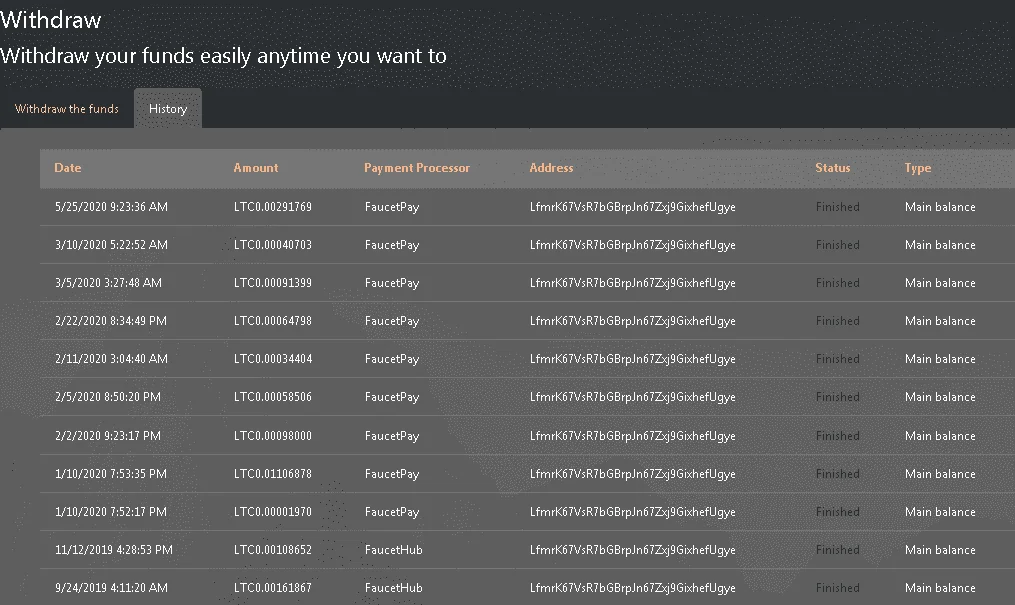Click the Payment Processor column header

tap(417, 168)
